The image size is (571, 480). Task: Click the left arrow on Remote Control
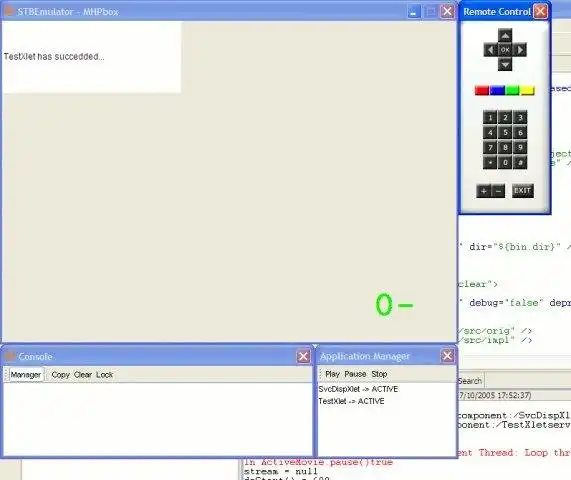[491, 50]
